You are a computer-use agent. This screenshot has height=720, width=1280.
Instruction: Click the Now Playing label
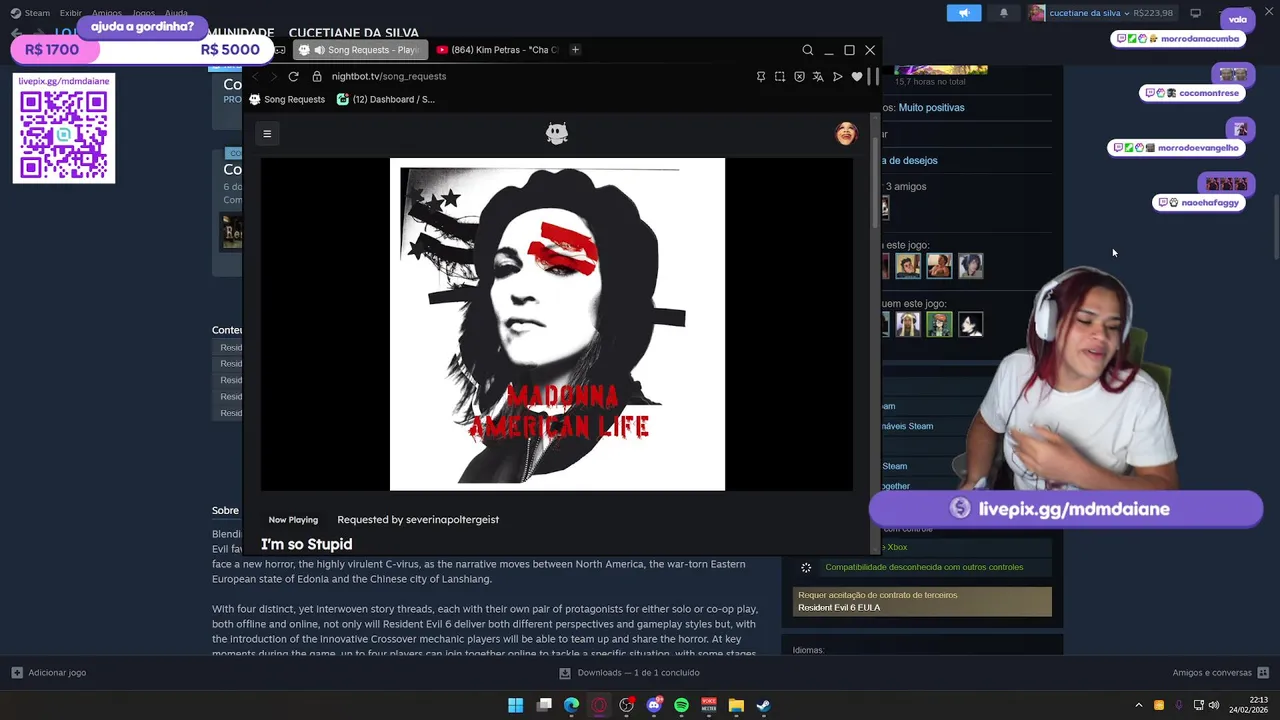293,520
